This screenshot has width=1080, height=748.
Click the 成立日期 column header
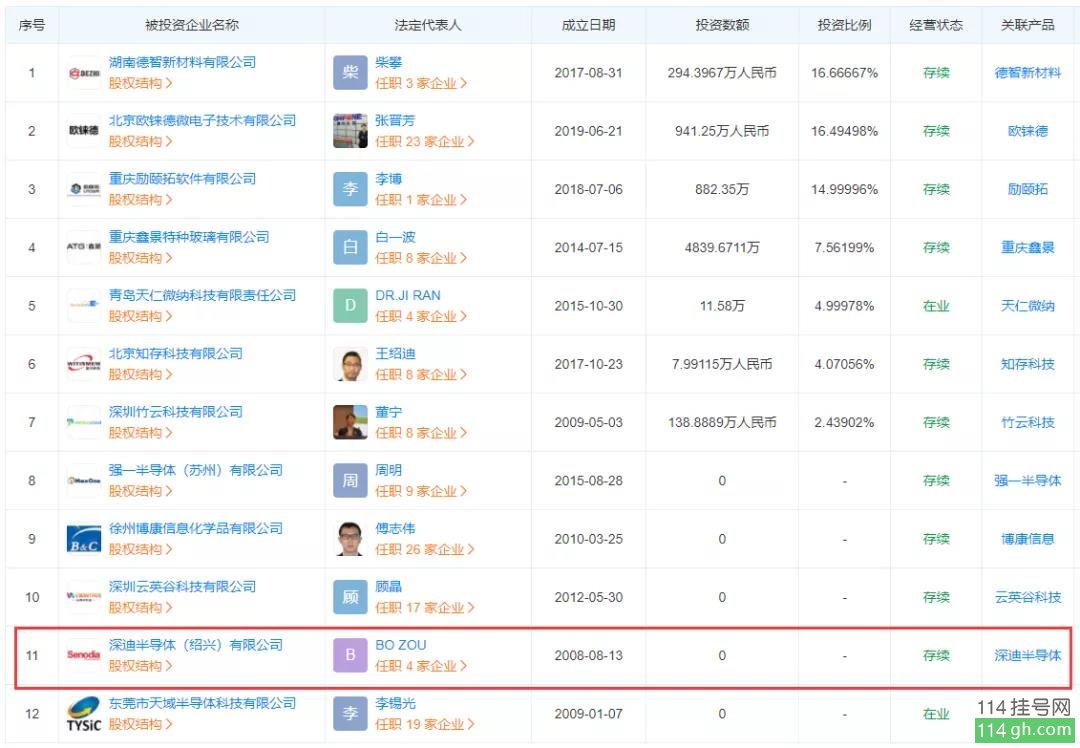(x=588, y=25)
